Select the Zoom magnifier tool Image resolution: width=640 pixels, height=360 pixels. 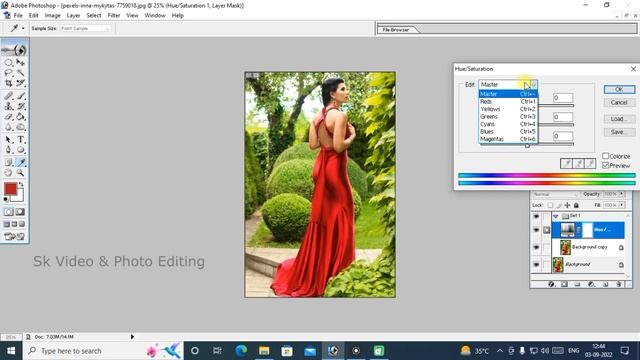coord(20,173)
